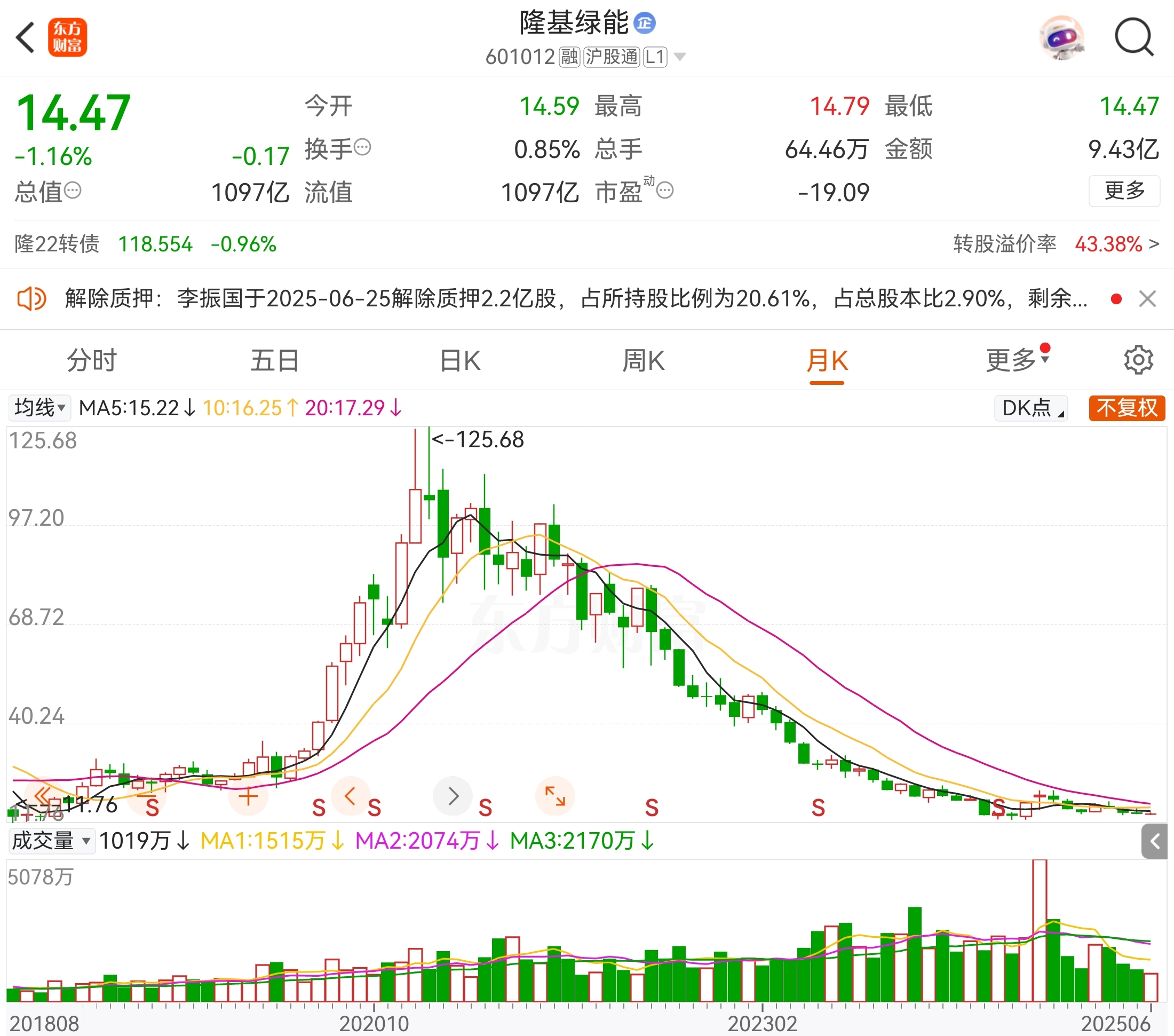This screenshot has width=1174, height=1036.
Task: Tap the MA1:1515万 volume value
Action: click(273, 841)
